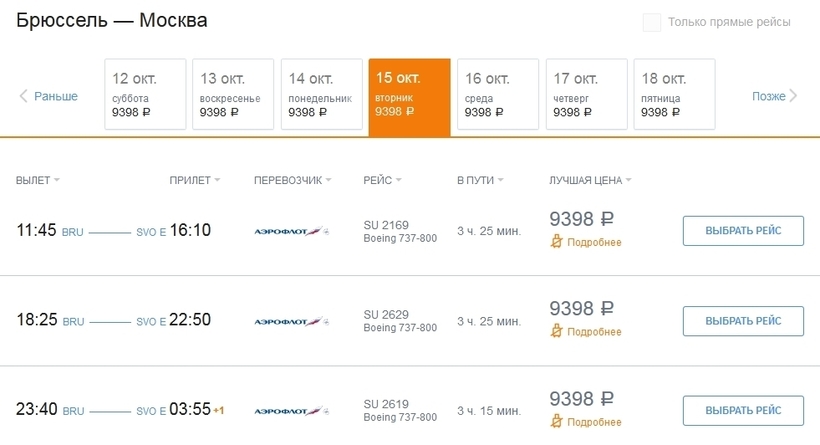Select the 12 окт. суббота date tab
Screen dimensions: 820x445
145,94
